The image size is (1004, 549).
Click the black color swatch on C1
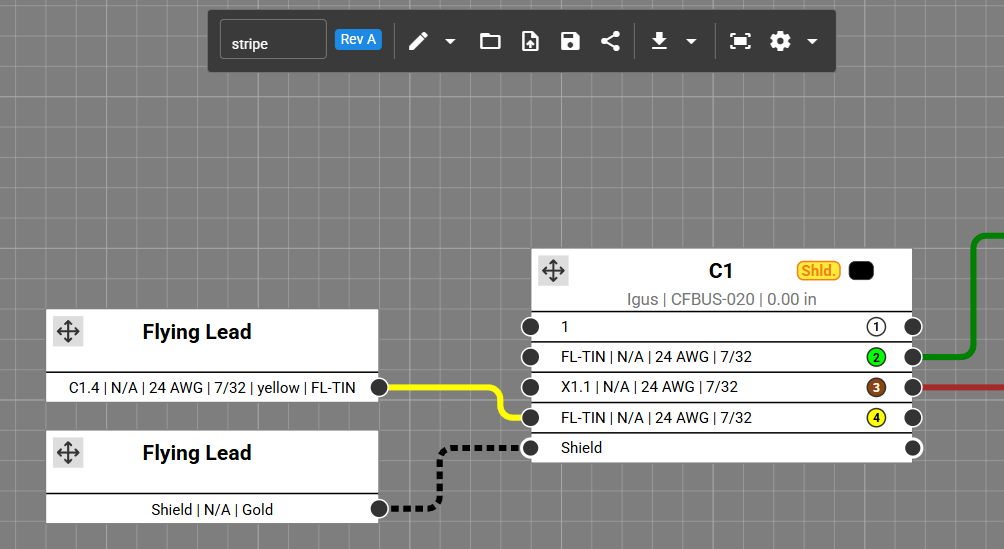pyautogui.click(x=861, y=271)
